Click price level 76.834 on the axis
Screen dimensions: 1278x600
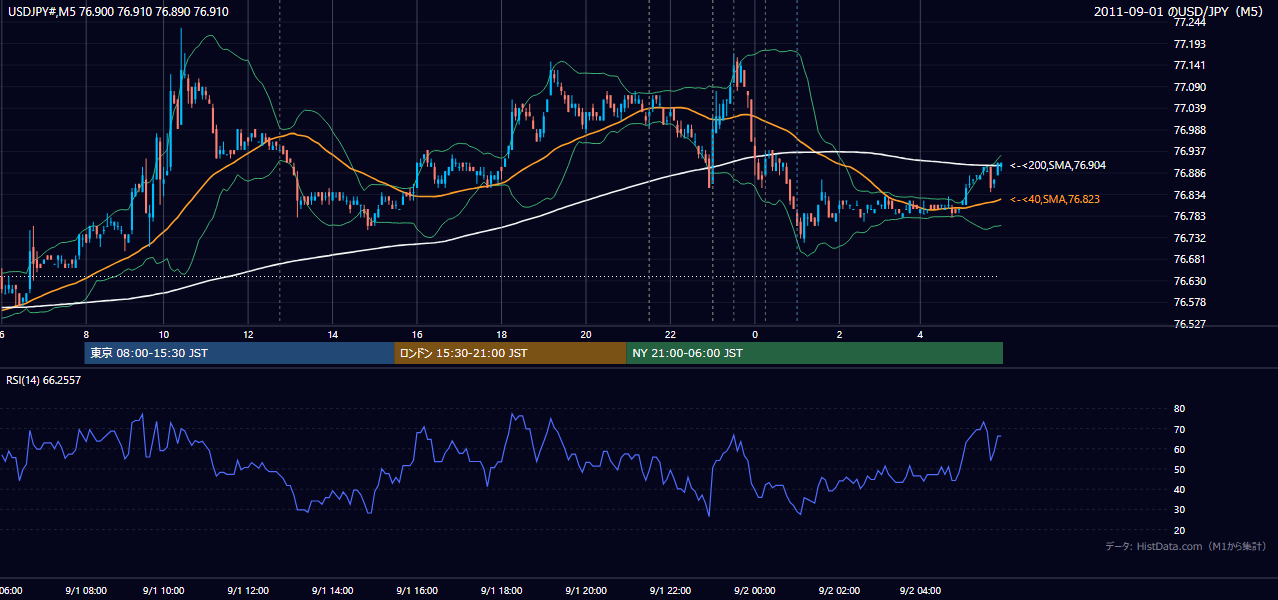[x=1191, y=195]
